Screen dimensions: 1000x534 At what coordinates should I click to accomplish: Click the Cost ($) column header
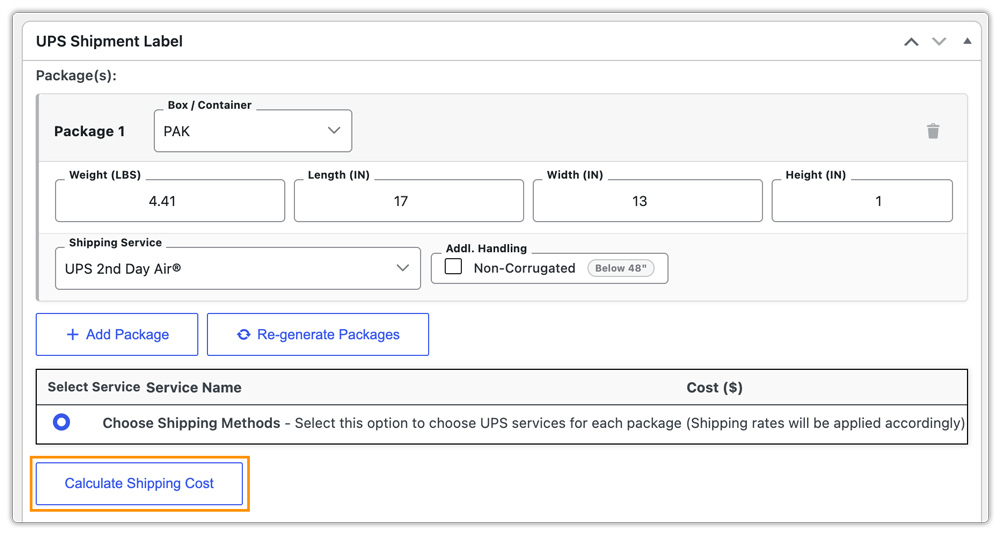[x=714, y=387]
